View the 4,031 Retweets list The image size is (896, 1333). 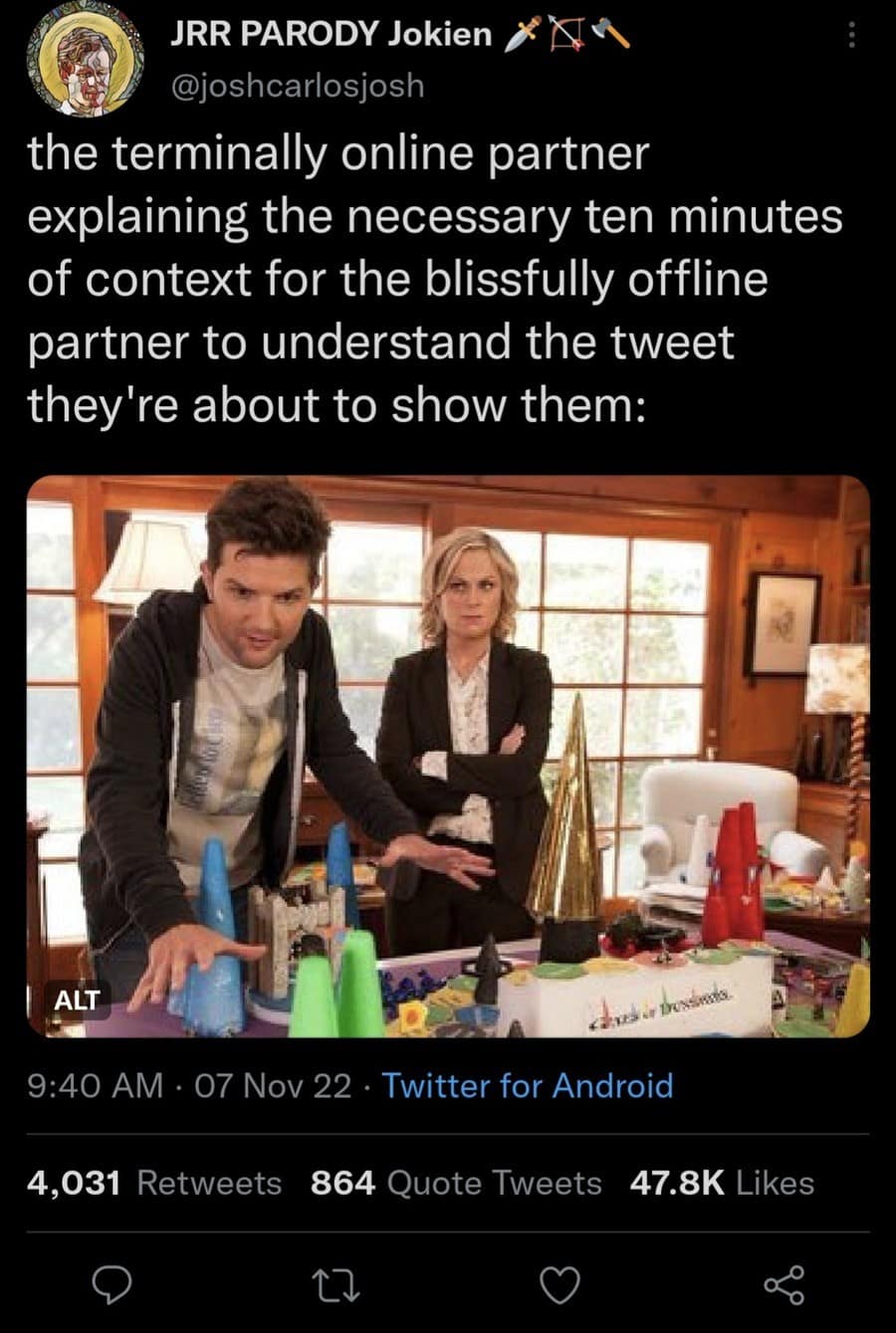pyautogui.click(x=154, y=1183)
